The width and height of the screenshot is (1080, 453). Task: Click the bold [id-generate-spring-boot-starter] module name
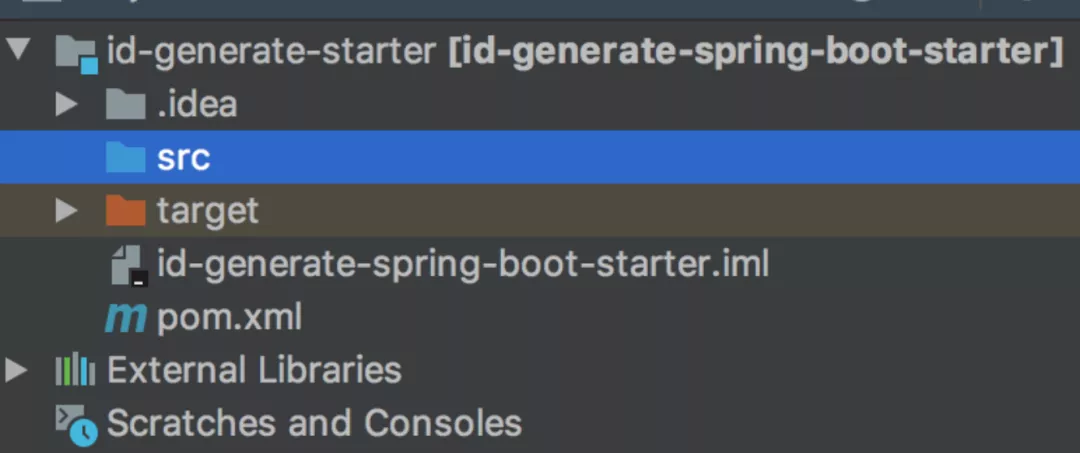pyautogui.click(x=755, y=51)
